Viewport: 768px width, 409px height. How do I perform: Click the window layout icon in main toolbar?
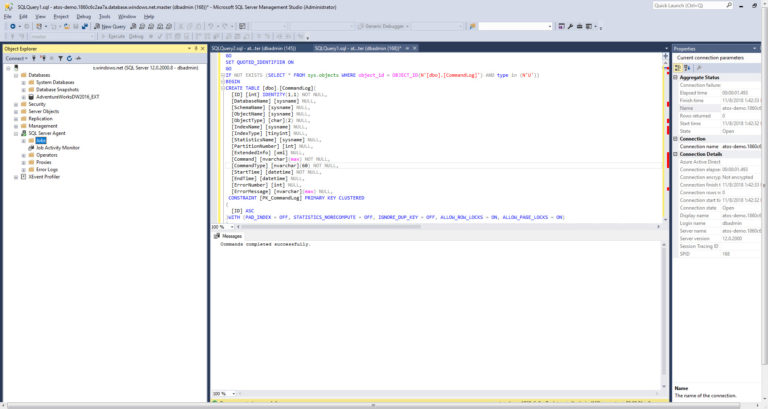tap(589, 26)
